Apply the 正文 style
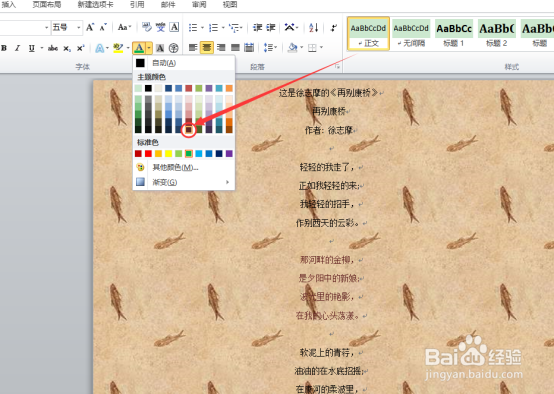 (x=368, y=34)
